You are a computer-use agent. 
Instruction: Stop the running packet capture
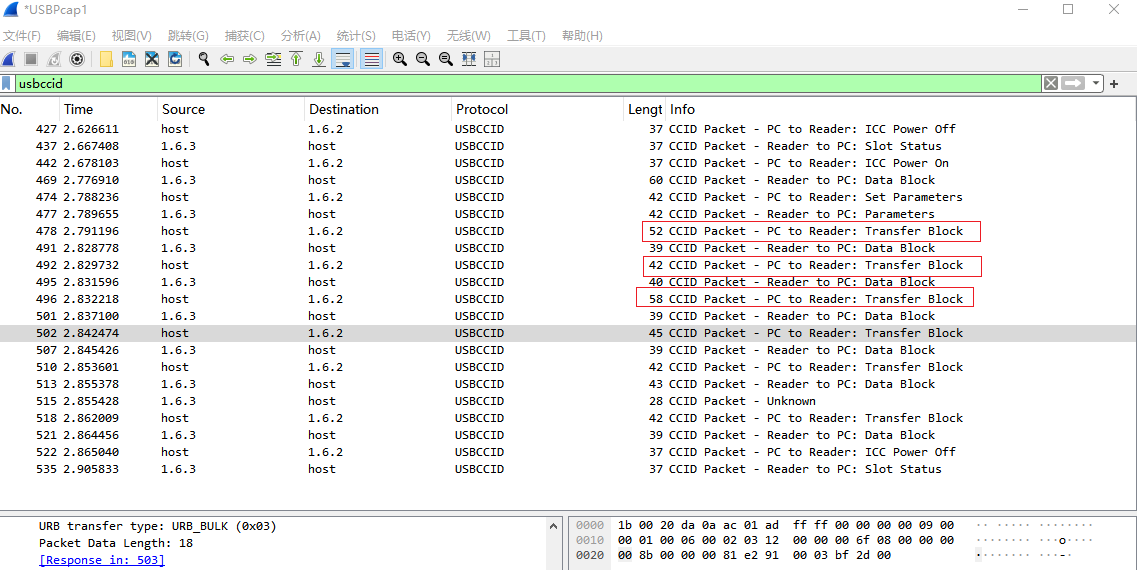31,59
